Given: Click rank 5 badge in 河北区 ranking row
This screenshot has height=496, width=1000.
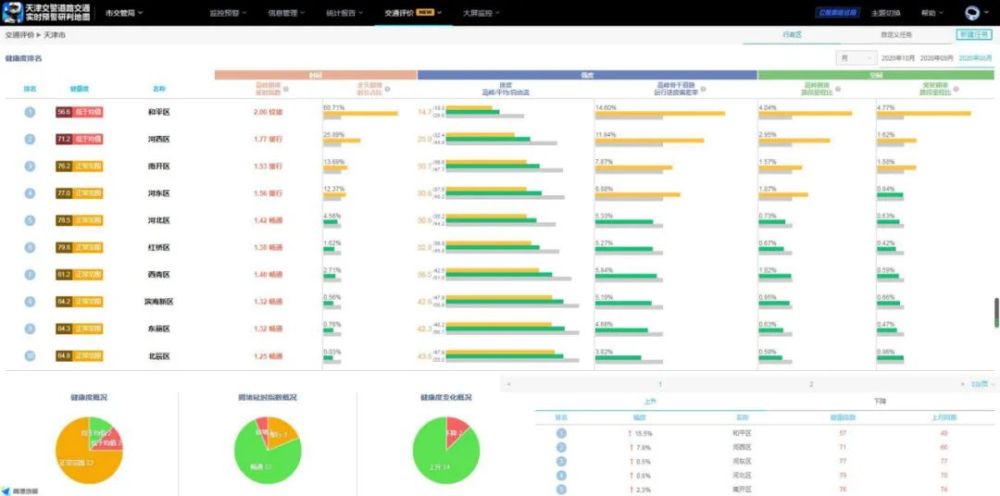Looking at the screenshot, I should pos(29,221).
